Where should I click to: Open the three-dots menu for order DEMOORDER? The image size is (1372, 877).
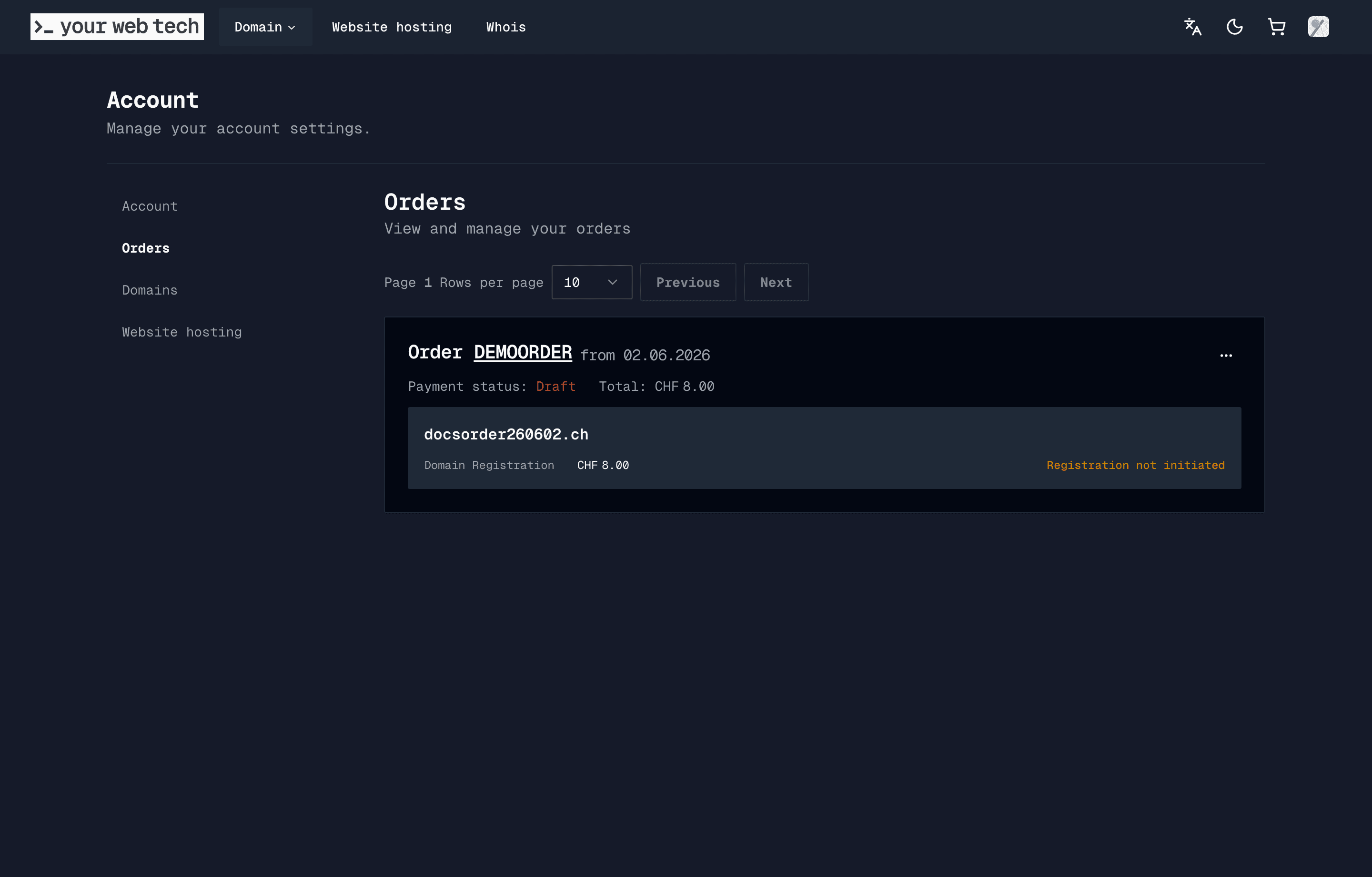pyautogui.click(x=1226, y=355)
